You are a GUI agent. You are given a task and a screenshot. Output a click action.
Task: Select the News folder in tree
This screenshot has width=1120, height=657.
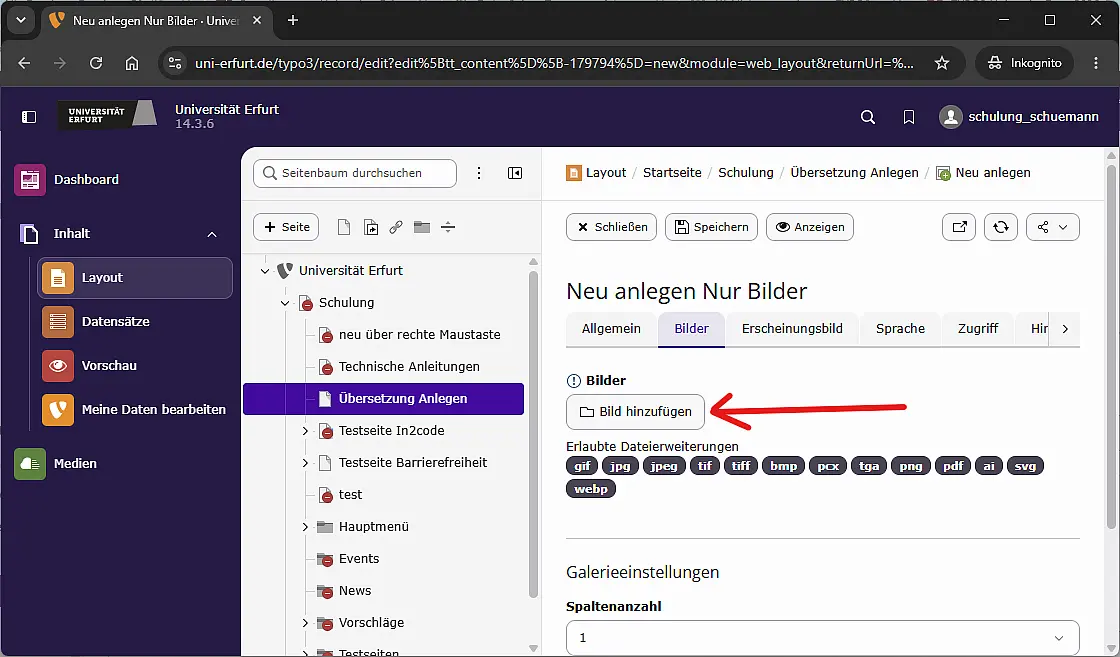click(355, 591)
